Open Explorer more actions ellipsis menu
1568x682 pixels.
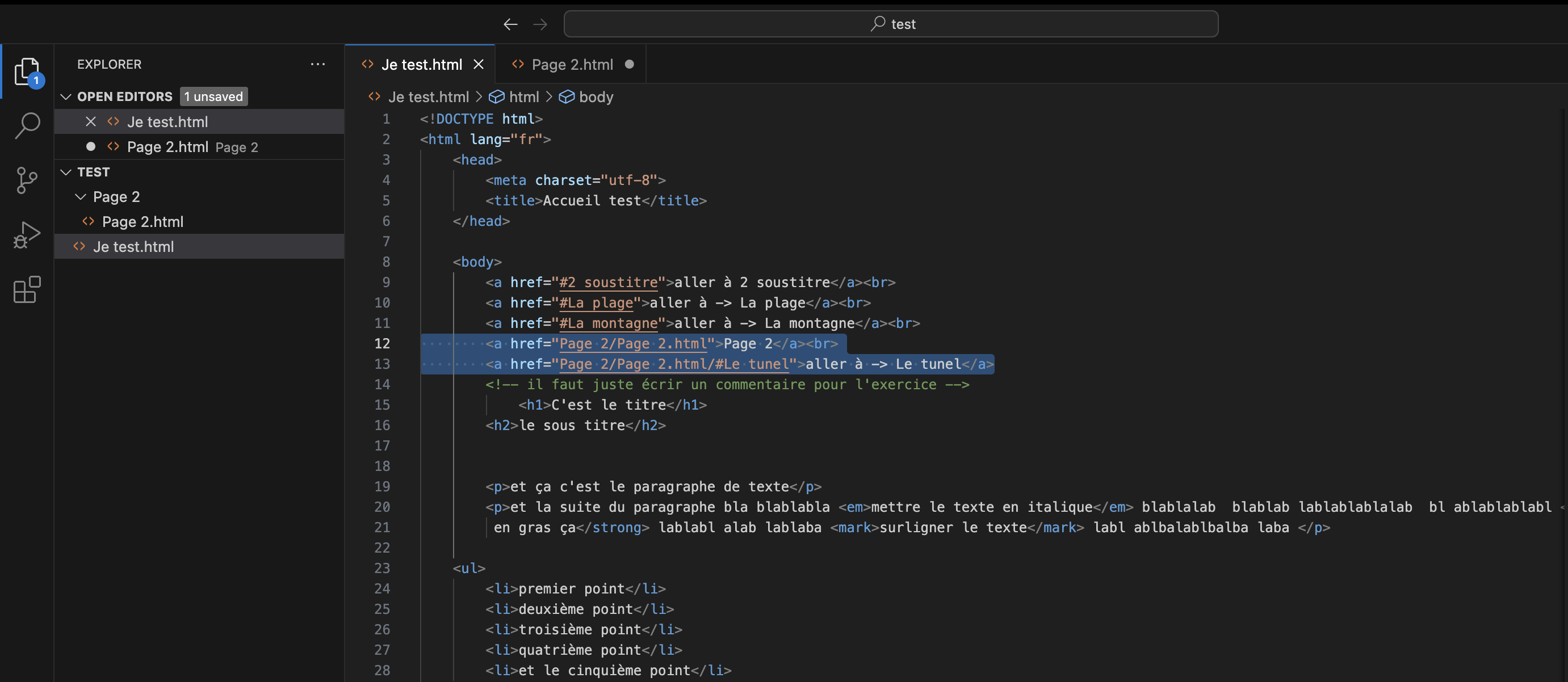point(318,64)
